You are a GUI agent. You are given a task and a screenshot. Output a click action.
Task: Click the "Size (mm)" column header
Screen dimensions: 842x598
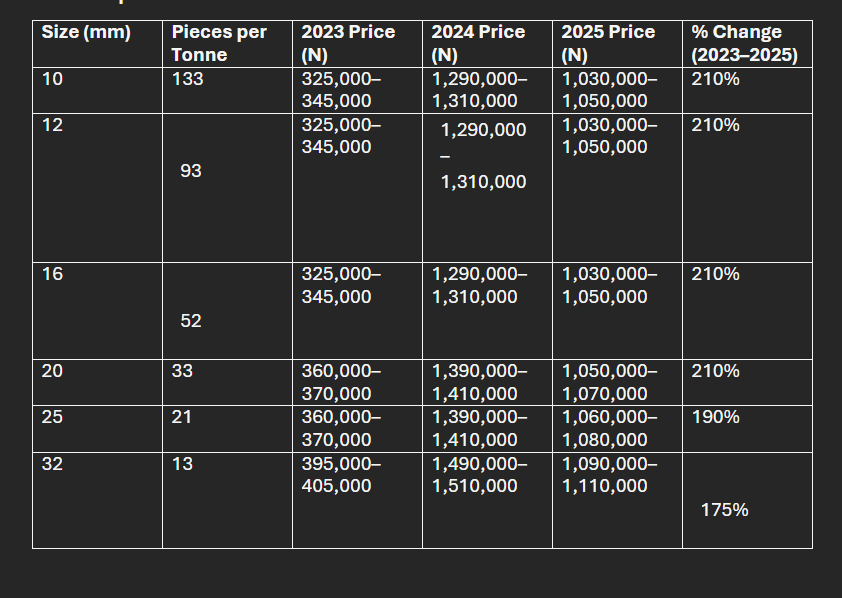point(86,32)
